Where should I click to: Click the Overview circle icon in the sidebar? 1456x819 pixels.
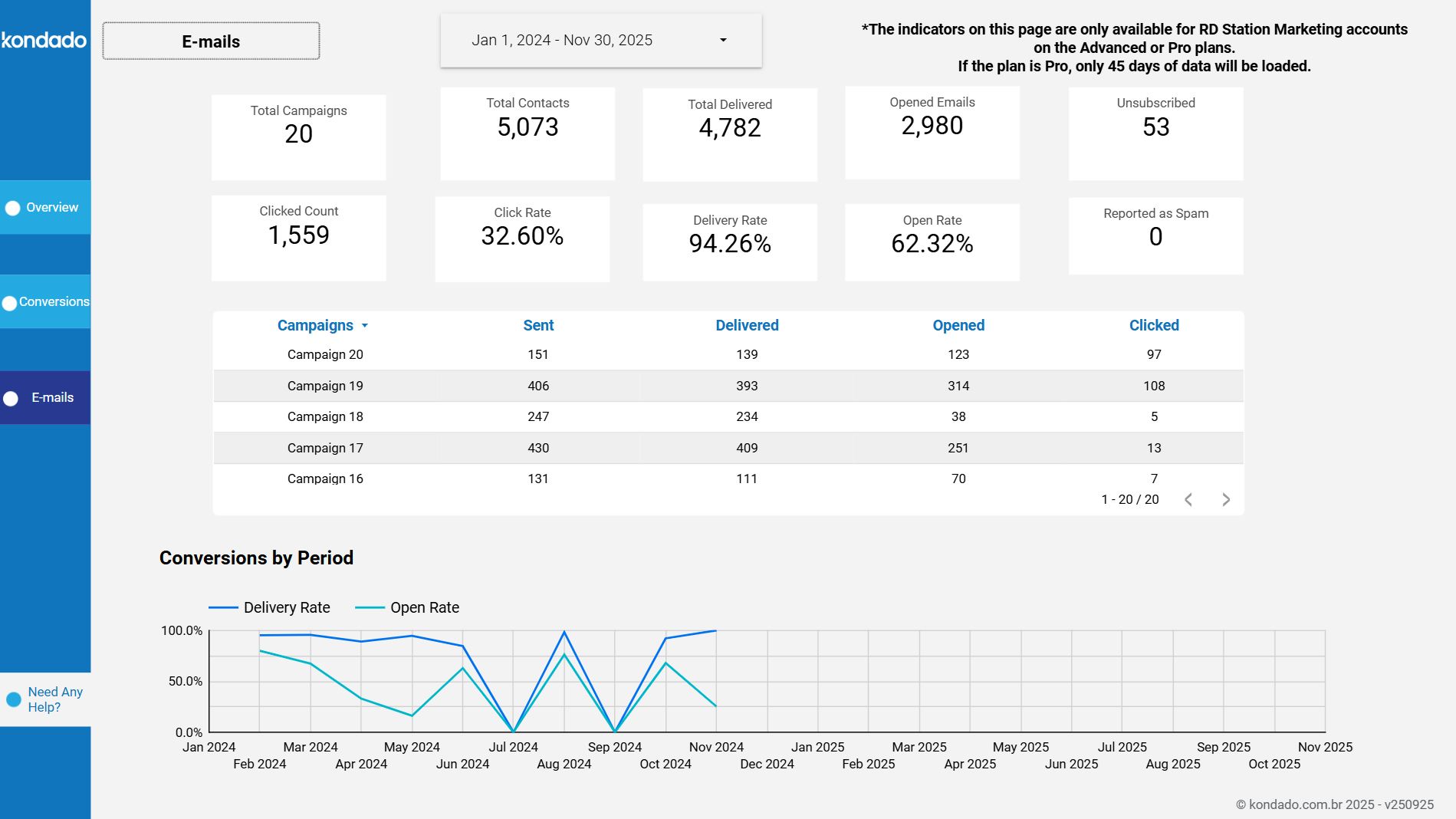12,207
